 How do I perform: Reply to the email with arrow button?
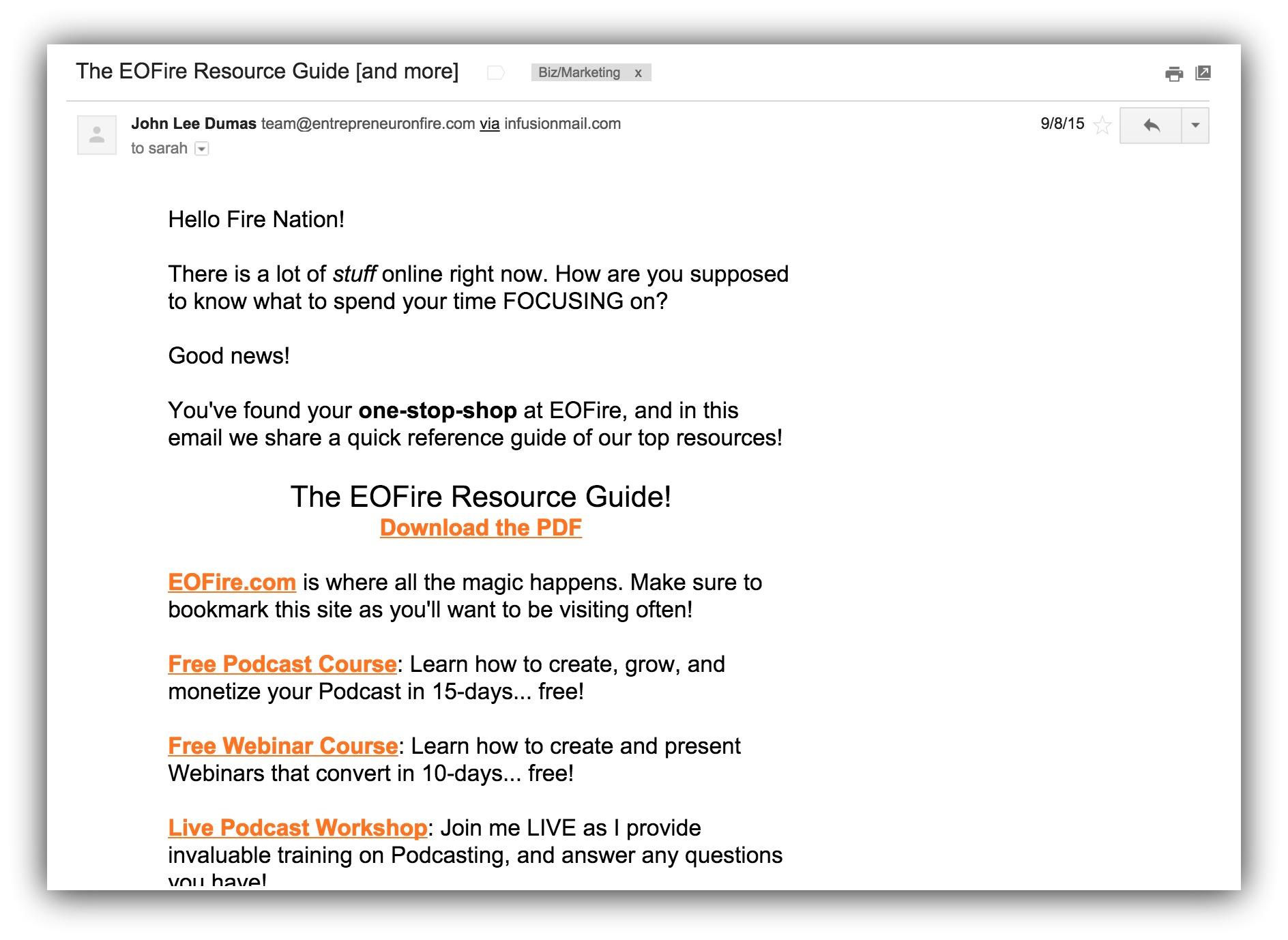coord(1151,126)
